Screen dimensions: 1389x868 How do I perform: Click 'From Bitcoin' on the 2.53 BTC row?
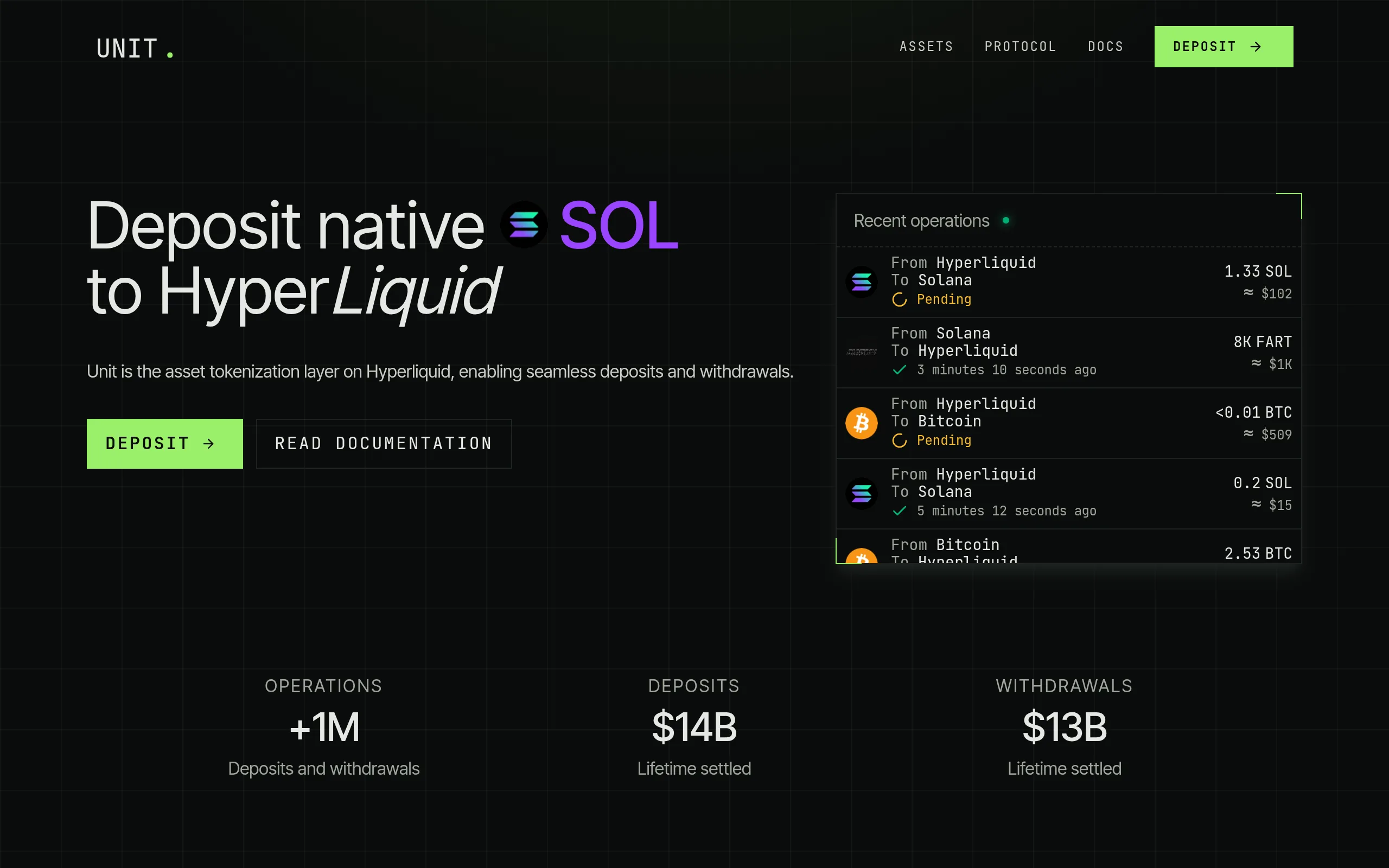click(945, 545)
